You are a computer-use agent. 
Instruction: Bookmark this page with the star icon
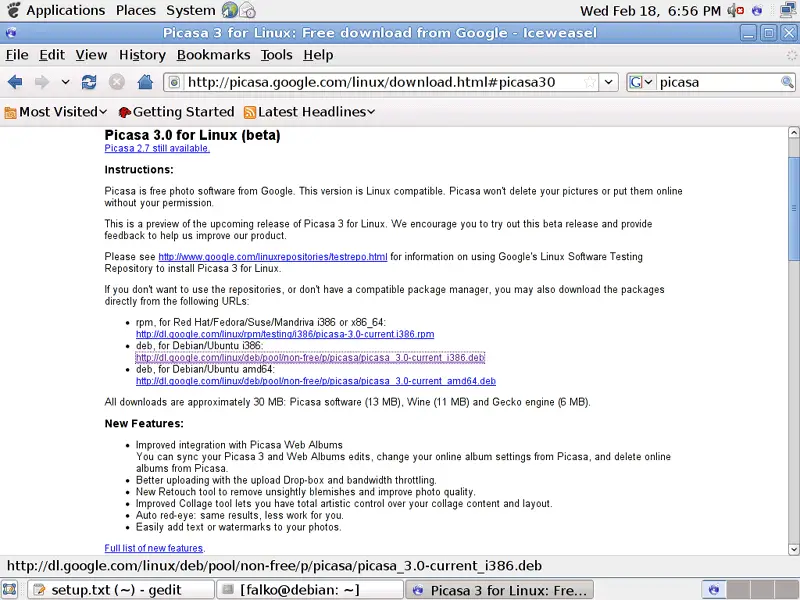coord(589,82)
